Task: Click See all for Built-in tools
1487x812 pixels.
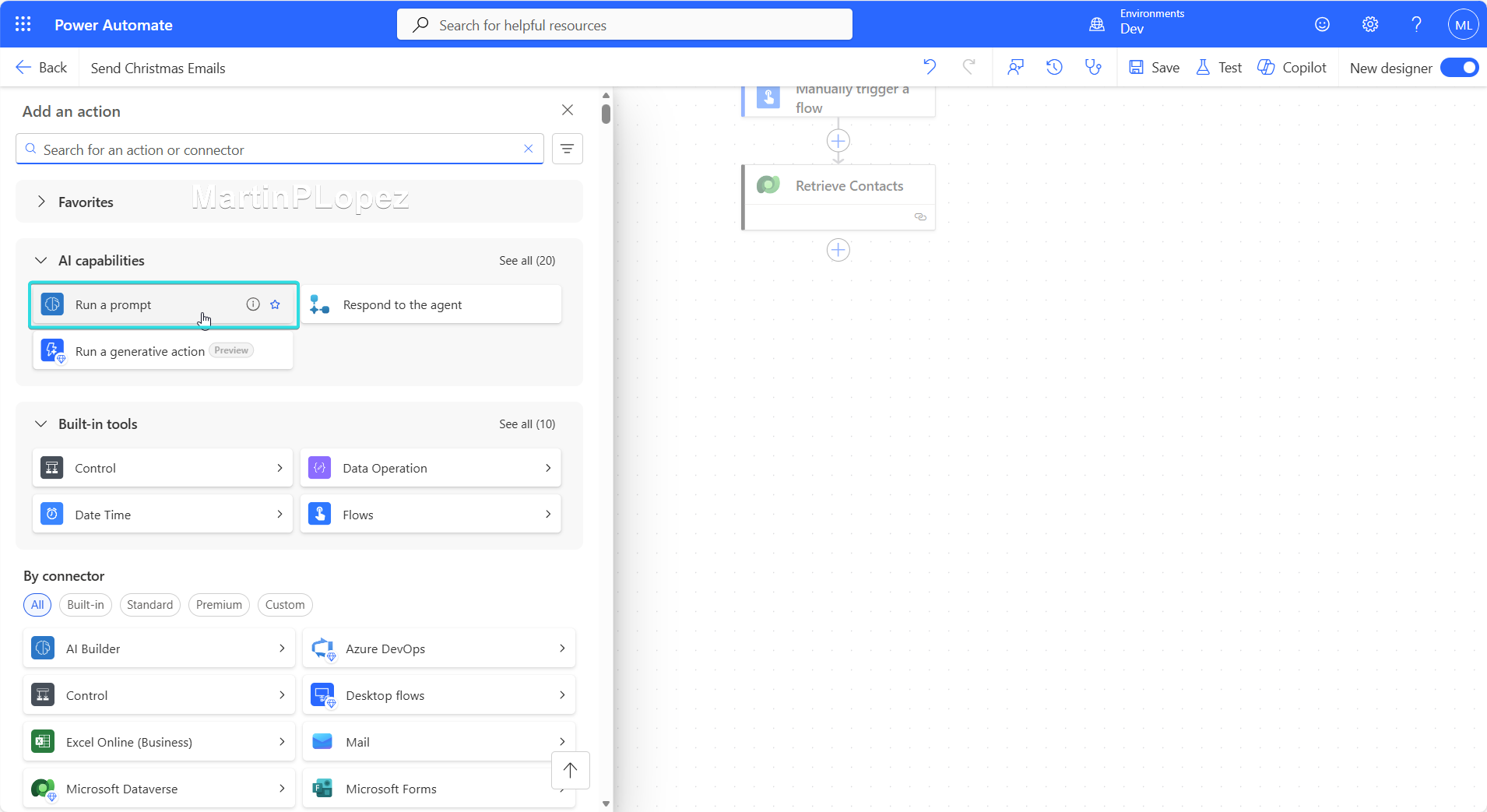Action: click(x=527, y=424)
